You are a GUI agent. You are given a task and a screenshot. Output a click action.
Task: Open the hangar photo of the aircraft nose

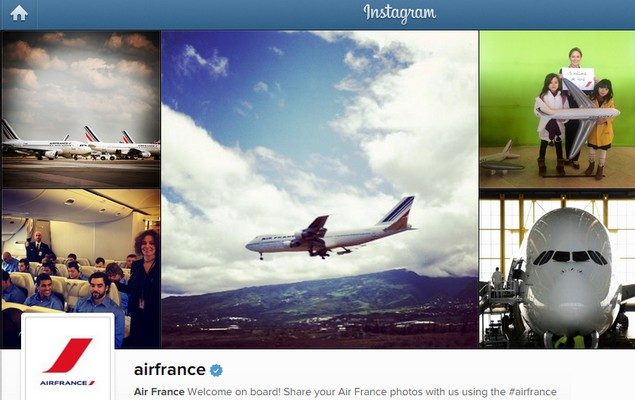coord(557,269)
